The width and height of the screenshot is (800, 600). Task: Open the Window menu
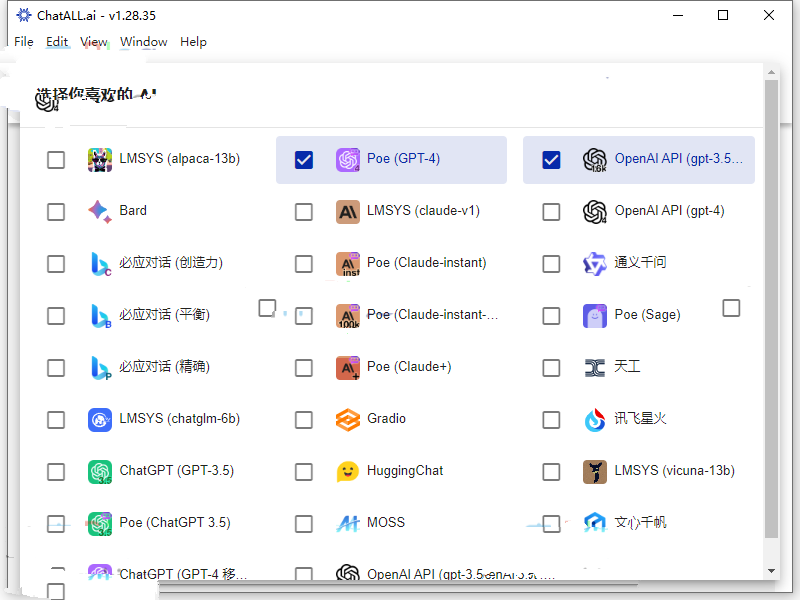[x=144, y=42]
